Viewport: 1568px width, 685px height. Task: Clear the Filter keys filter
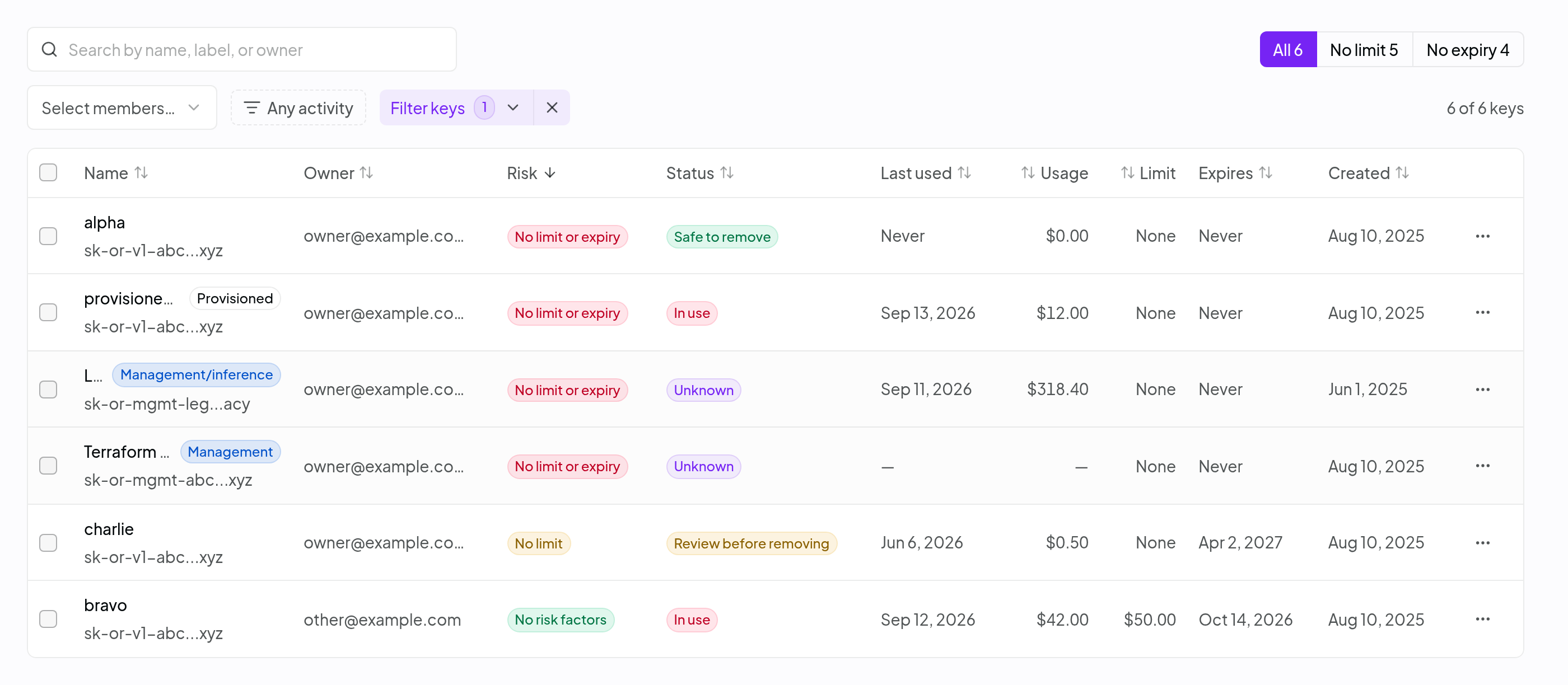[x=552, y=107]
